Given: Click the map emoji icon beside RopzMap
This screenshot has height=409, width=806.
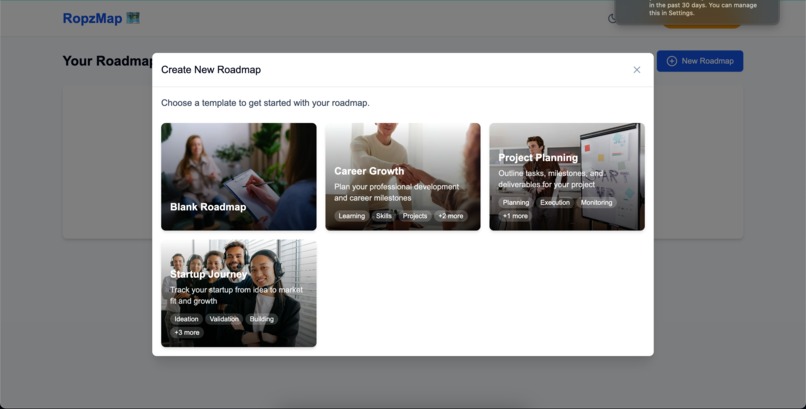Looking at the screenshot, I should point(133,18).
